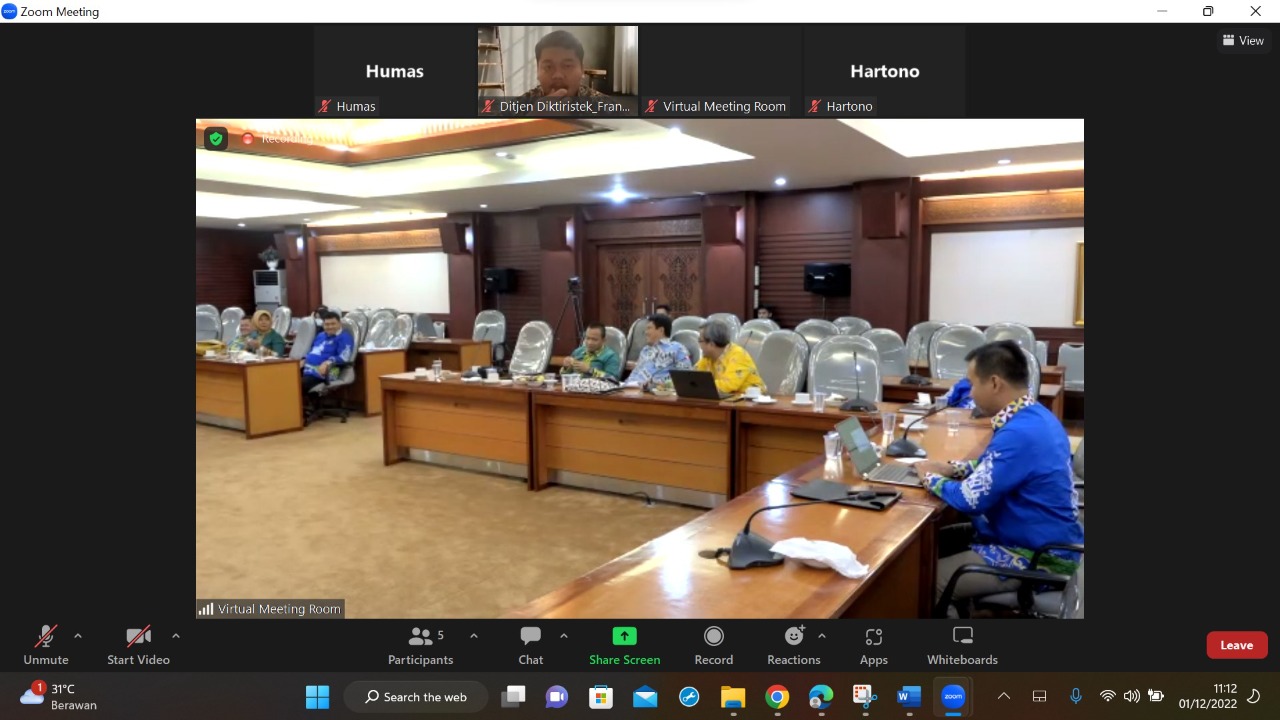Screen dimensions: 1280x720
Task: Expand audio options arrow beside Unmute
Action: [78, 636]
